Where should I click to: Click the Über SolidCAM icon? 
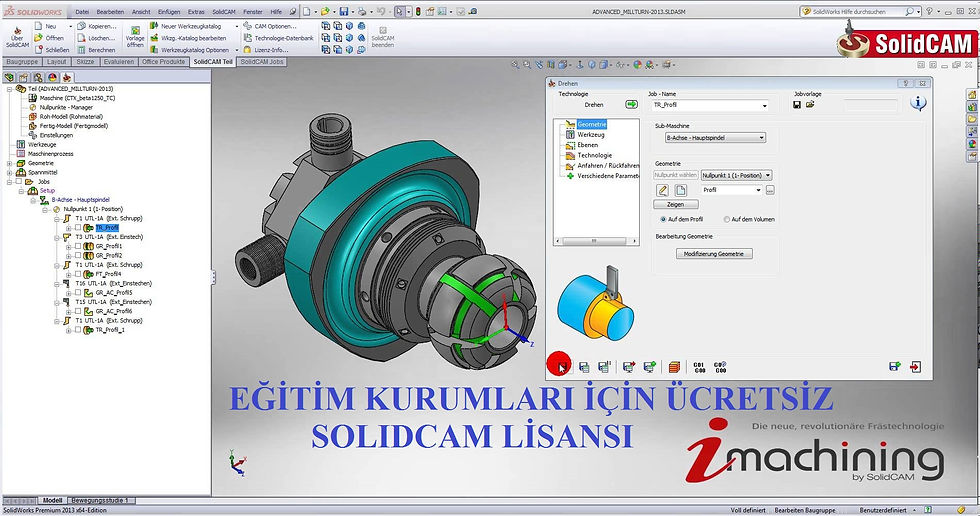pos(17,30)
